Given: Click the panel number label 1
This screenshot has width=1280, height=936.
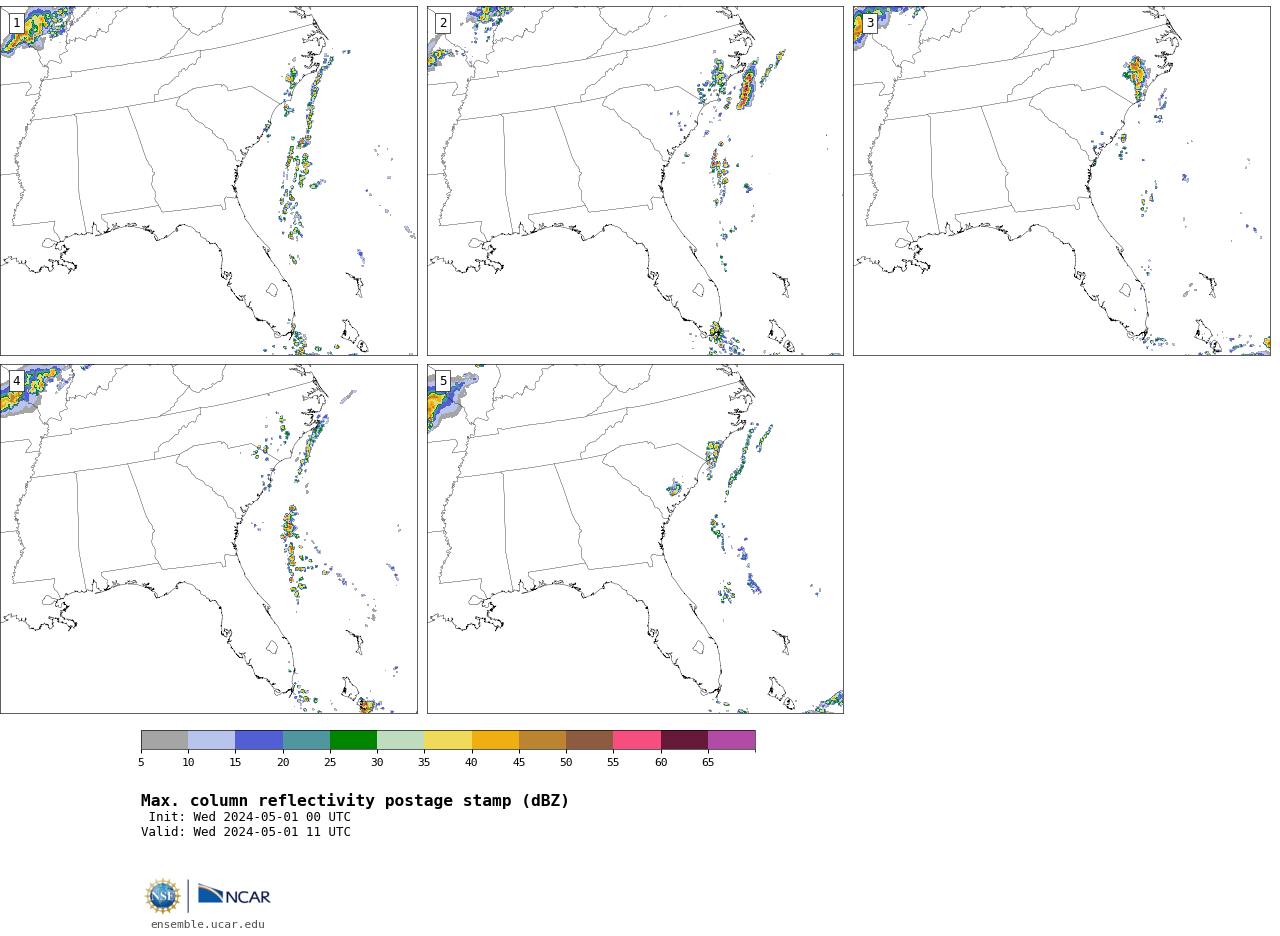Looking at the screenshot, I should 17,23.
